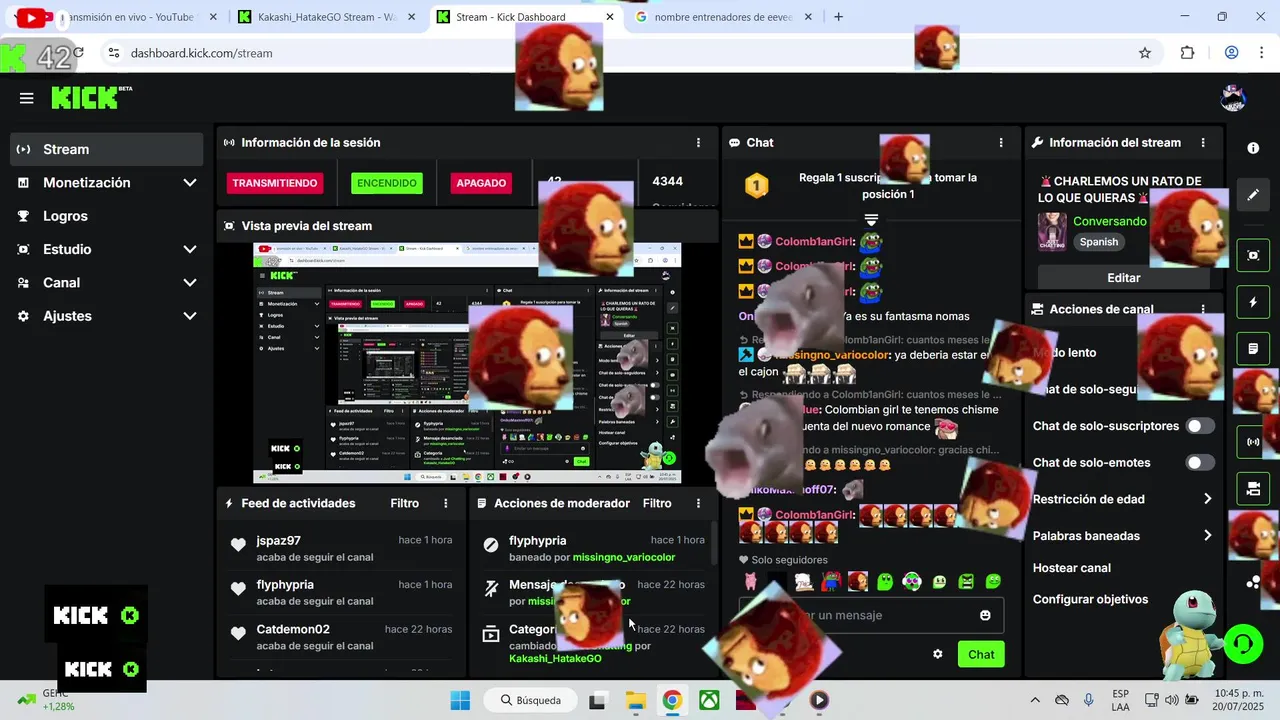Switch to the Google search tab
Viewport: 1280px width, 720px height.
(x=725, y=17)
